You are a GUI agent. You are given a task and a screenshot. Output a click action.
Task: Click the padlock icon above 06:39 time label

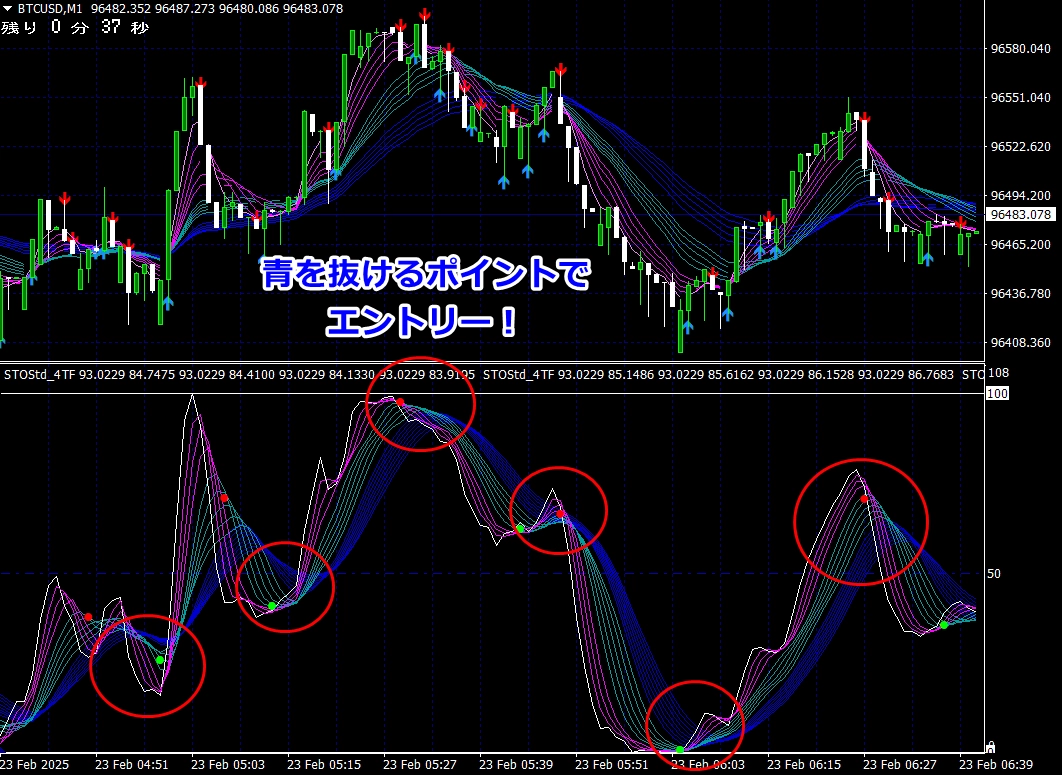click(990, 746)
